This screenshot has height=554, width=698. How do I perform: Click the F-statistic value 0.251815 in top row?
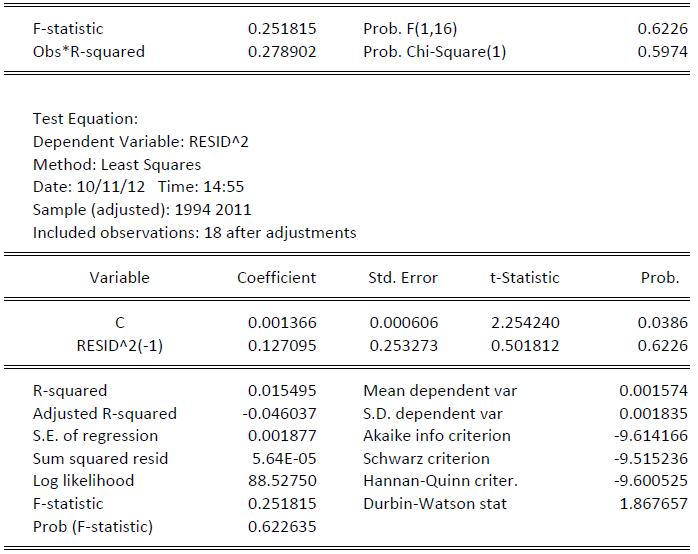click(282, 29)
